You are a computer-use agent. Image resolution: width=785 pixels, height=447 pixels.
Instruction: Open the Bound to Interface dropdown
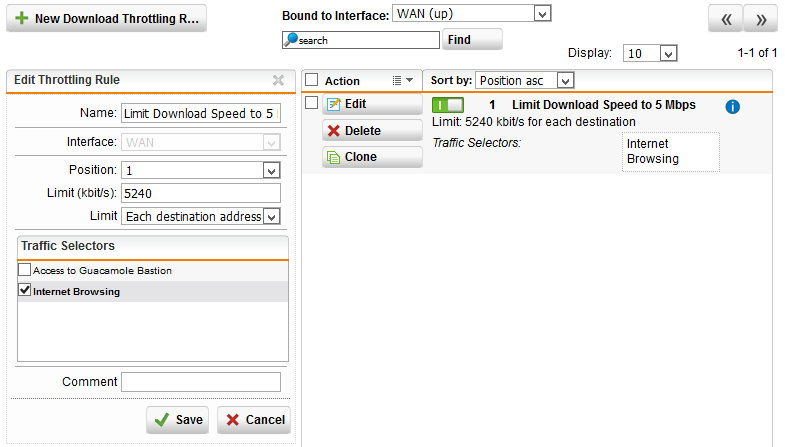coord(472,14)
